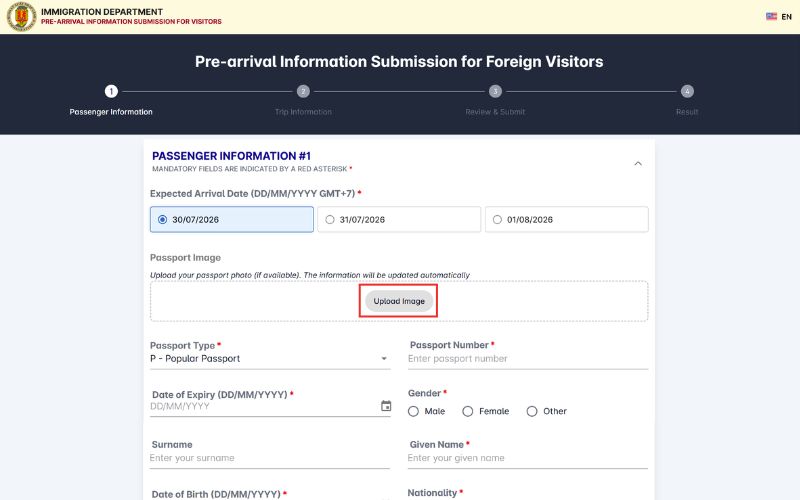Collapse Passenger Information #1 section chevron
800x500 pixels.
638,164
